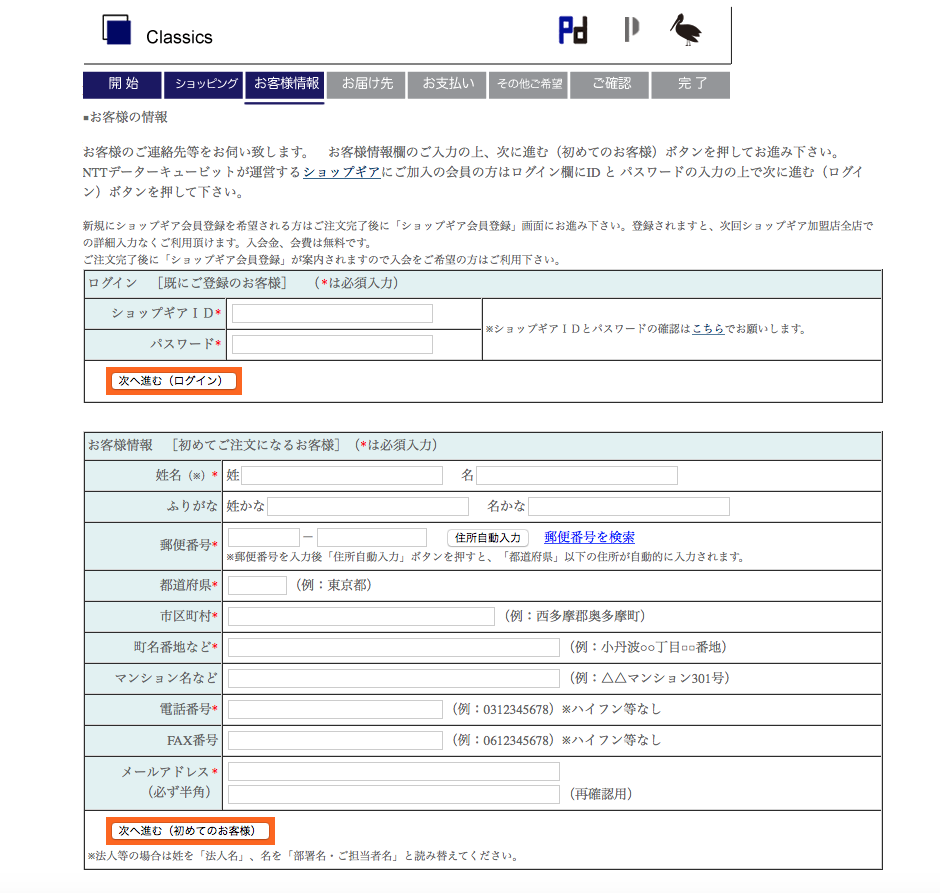940x893 pixels.
Task: Focus the ショップギアID input field
Action: coord(332,314)
